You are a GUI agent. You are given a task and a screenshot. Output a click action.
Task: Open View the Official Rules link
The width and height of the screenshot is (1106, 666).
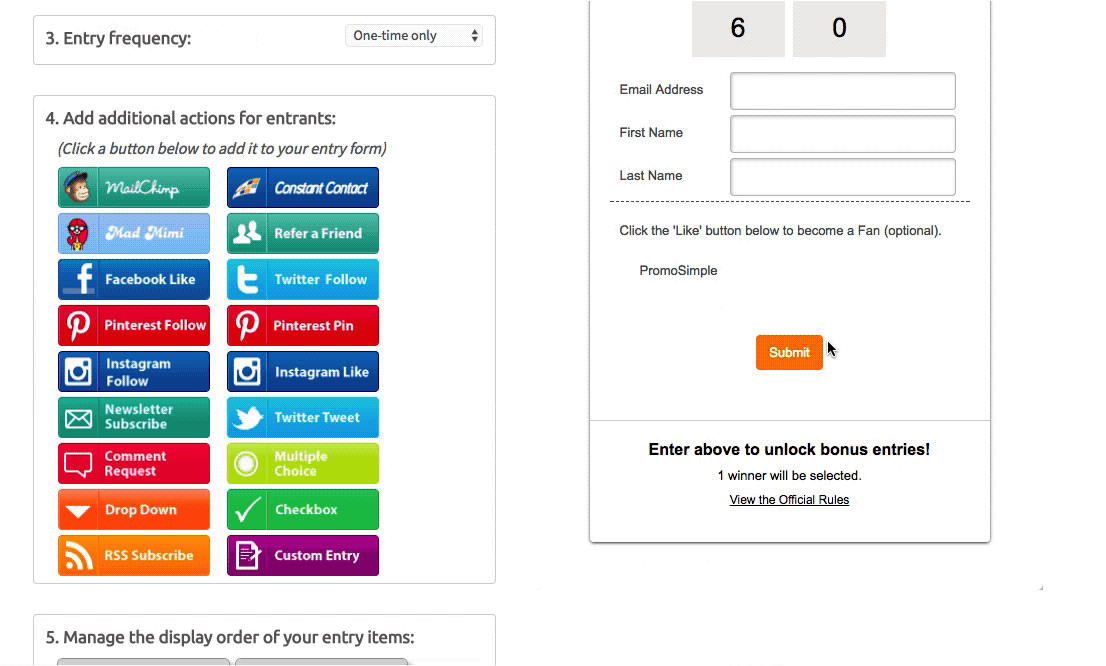pos(789,500)
